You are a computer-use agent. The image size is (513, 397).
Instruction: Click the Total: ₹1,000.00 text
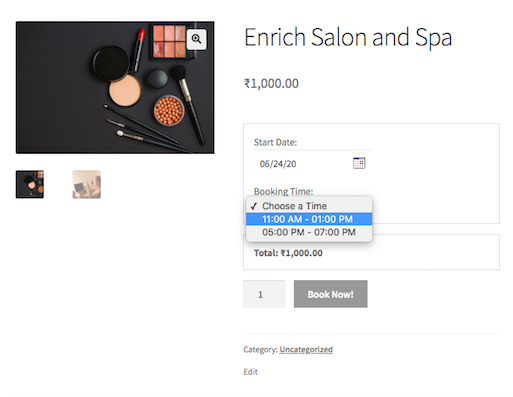tap(288, 253)
